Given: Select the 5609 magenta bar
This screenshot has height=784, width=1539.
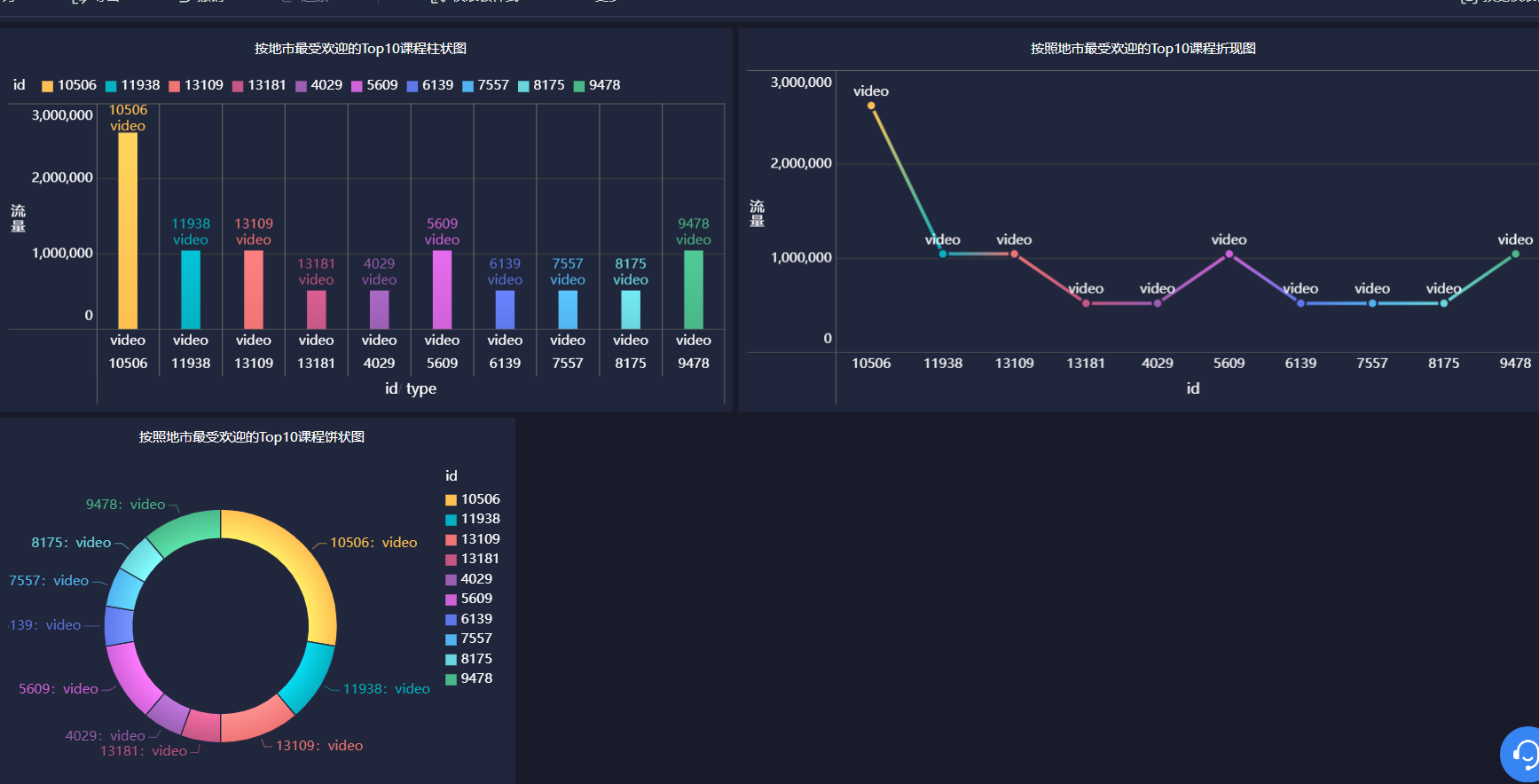Looking at the screenshot, I should coord(442,290).
